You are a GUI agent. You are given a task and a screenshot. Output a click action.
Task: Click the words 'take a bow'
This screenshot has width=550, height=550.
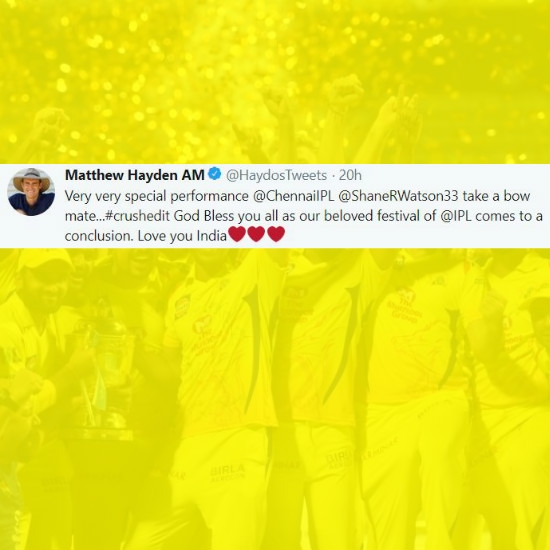coord(496,196)
